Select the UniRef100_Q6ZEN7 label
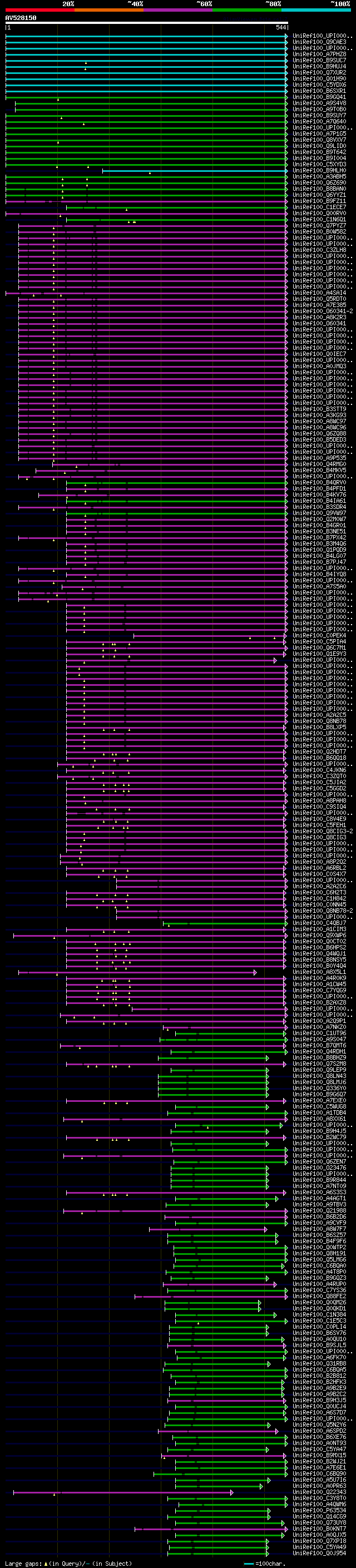 pos(319,1161)
